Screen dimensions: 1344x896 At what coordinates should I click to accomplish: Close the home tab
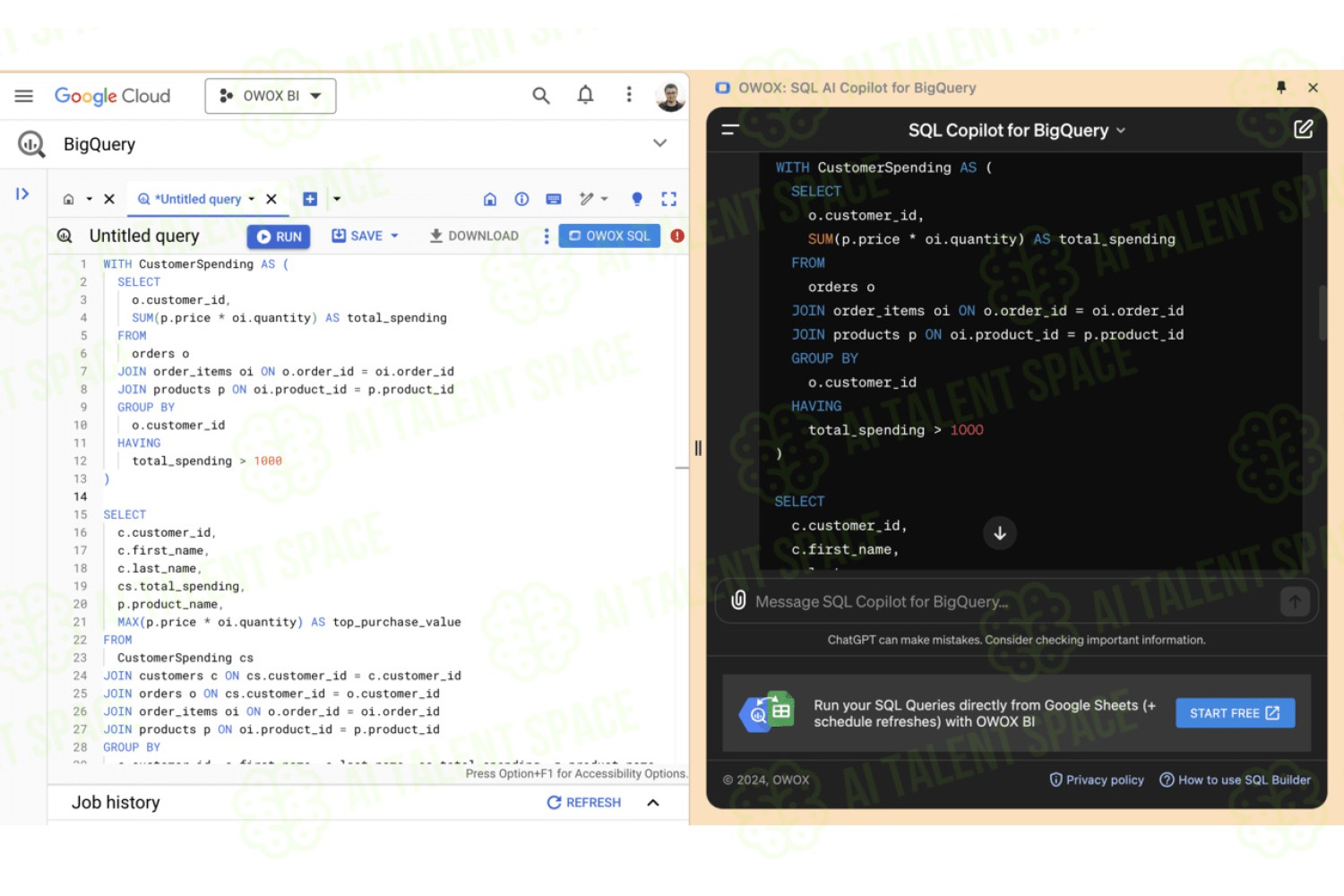click(x=109, y=199)
